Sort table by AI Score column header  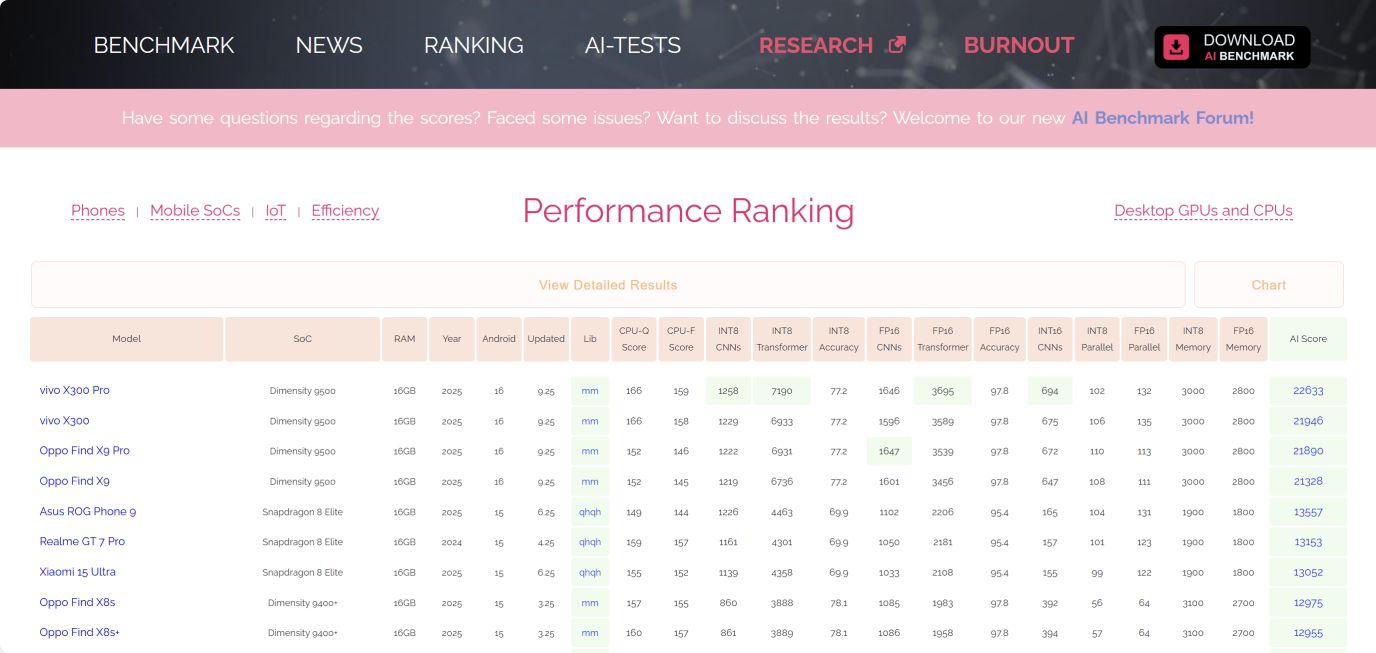coord(1307,339)
